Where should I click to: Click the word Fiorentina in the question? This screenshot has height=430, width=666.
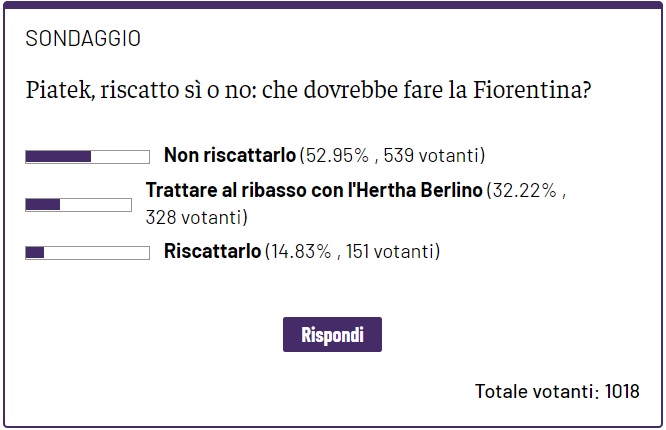(528, 90)
